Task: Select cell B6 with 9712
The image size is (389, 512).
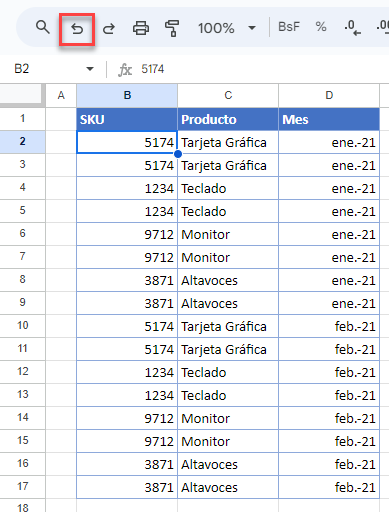Action: (127, 234)
